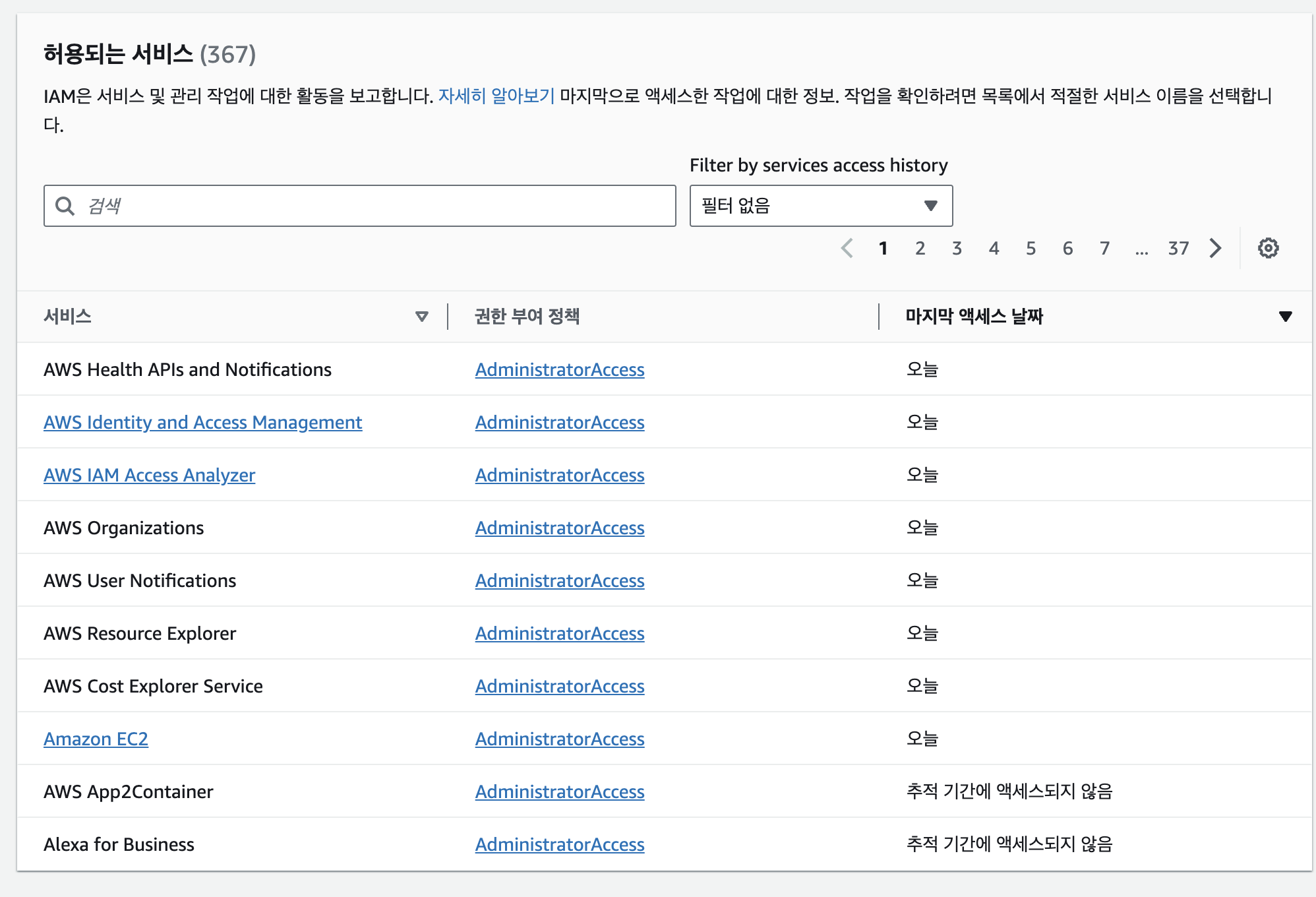Select pagination ellipsis for more pages

point(1141,249)
